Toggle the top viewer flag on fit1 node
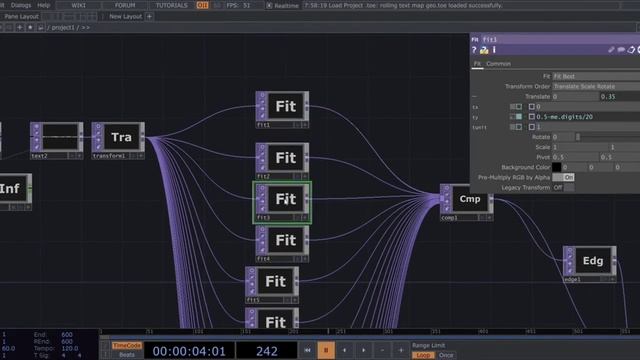This screenshot has height=360, width=640. pos(262,96)
